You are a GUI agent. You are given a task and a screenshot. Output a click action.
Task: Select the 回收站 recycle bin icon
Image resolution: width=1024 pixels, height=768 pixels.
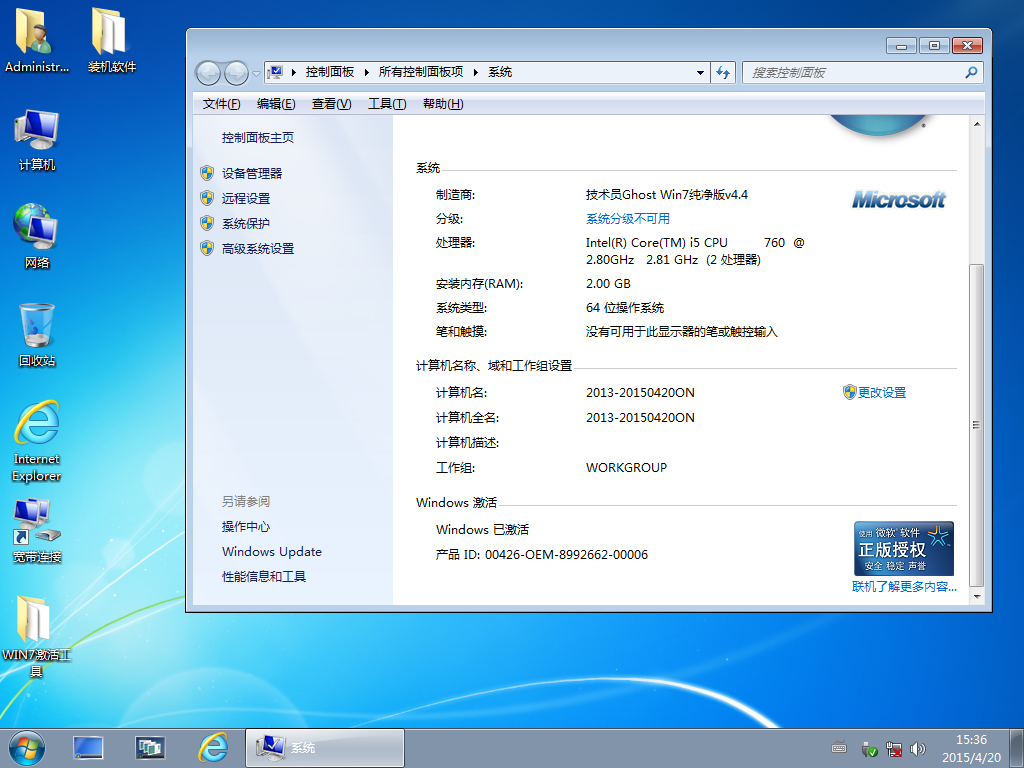click(x=37, y=335)
